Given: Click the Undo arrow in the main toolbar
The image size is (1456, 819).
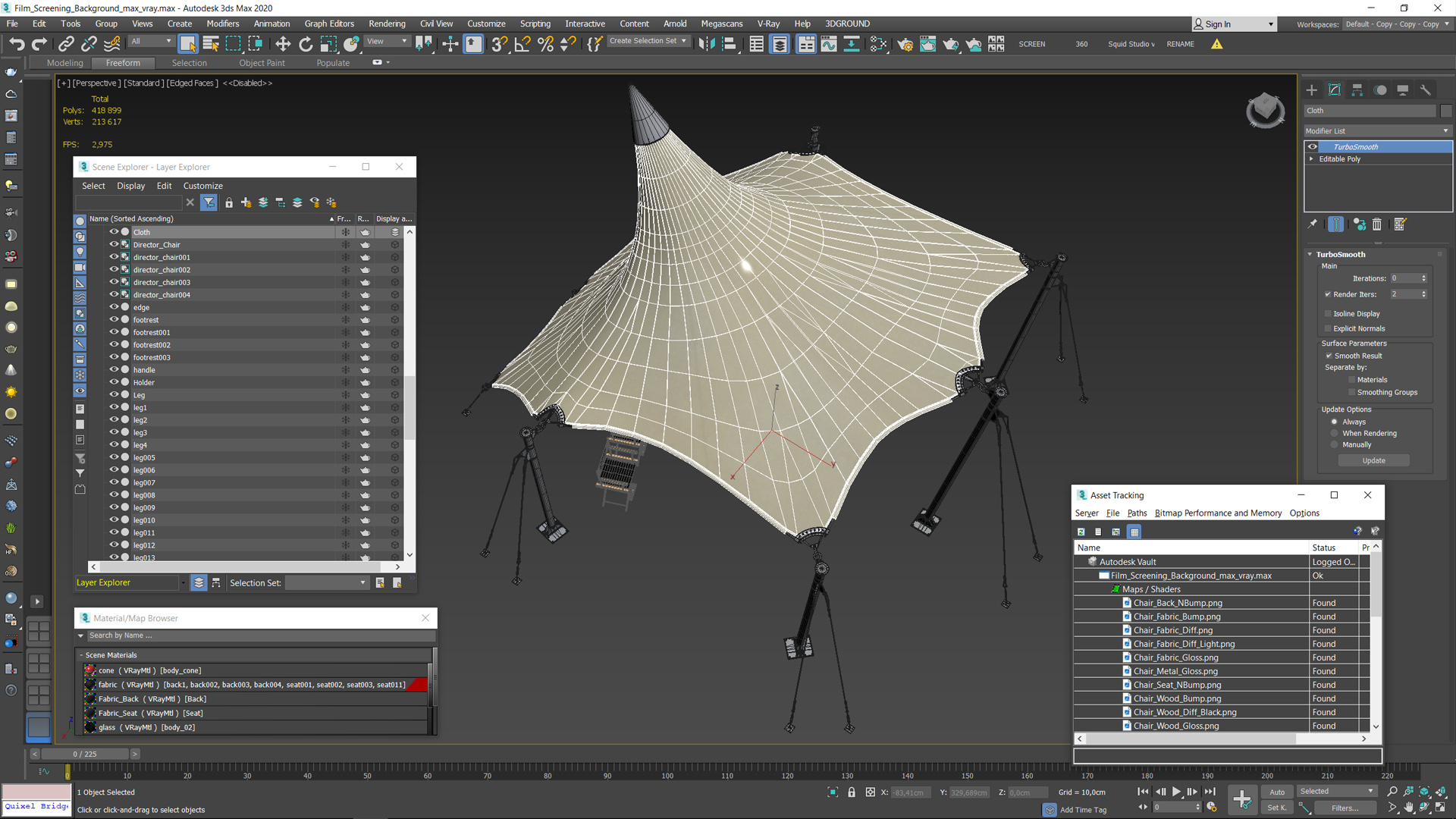Looking at the screenshot, I should pyautogui.click(x=17, y=44).
